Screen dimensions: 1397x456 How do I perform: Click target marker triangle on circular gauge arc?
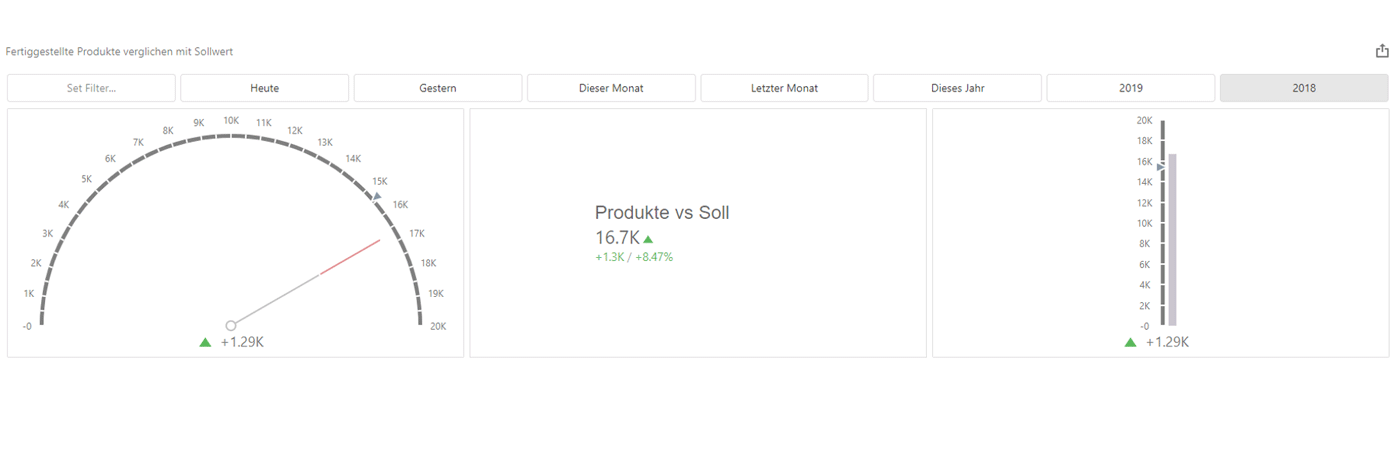tap(377, 197)
